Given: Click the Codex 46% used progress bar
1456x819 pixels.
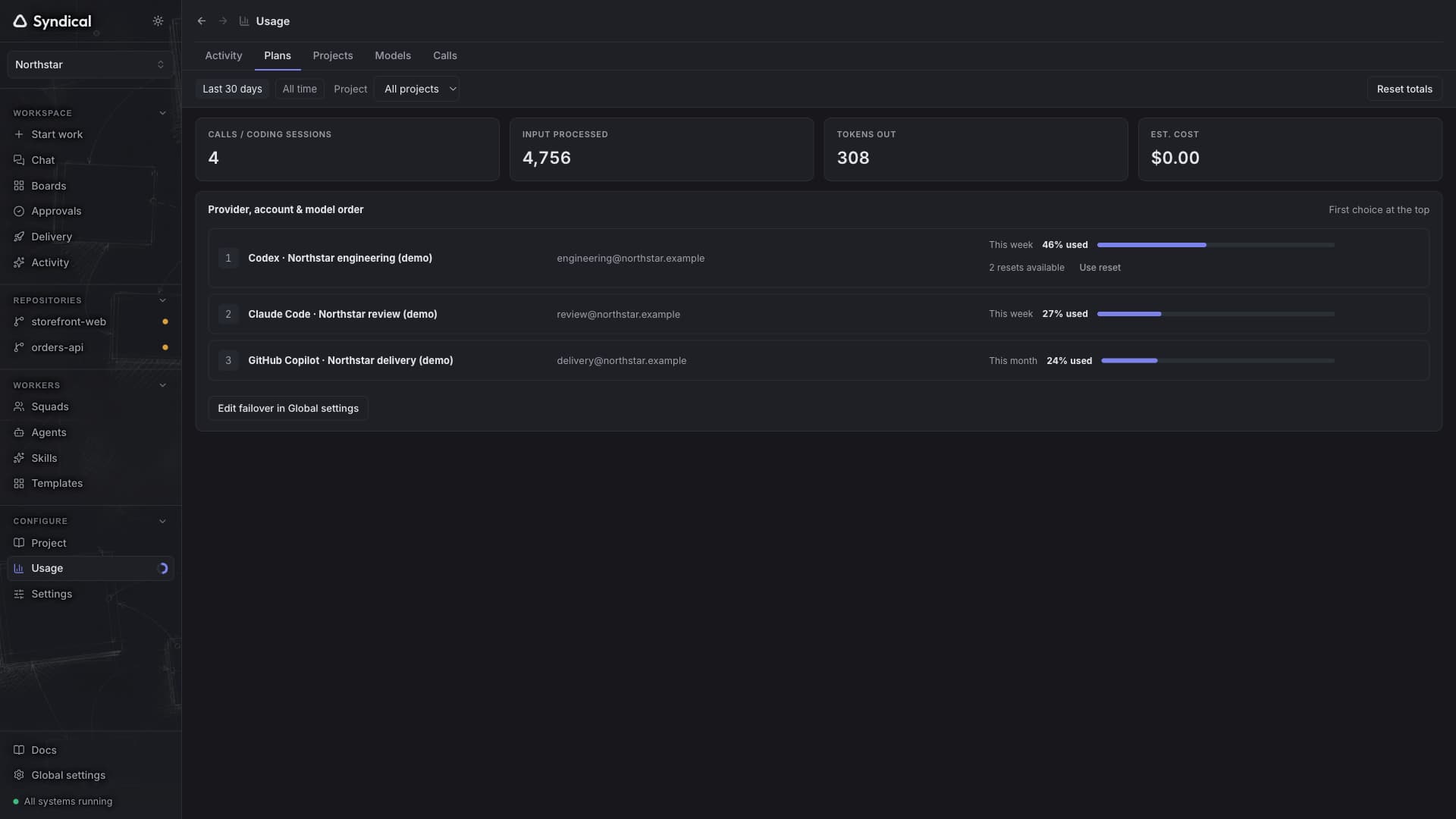Looking at the screenshot, I should pyautogui.click(x=1216, y=245).
